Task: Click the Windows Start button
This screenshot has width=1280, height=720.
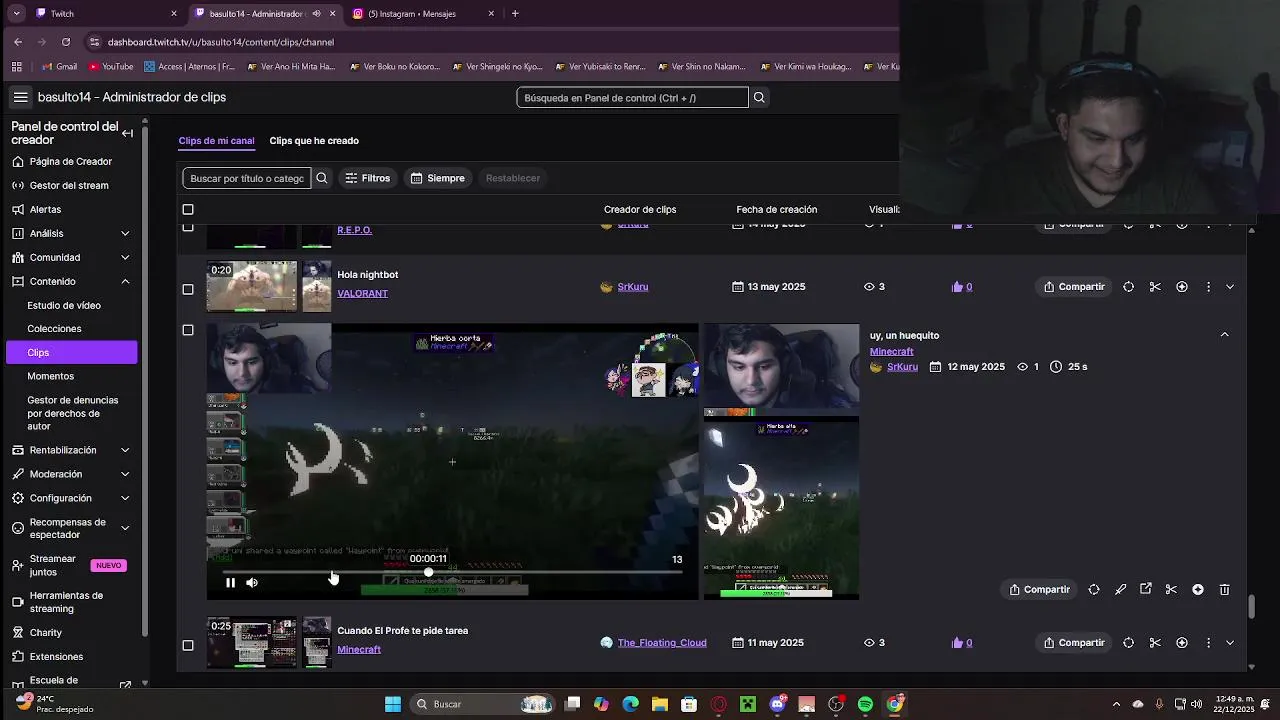Action: click(x=393, y=704)
